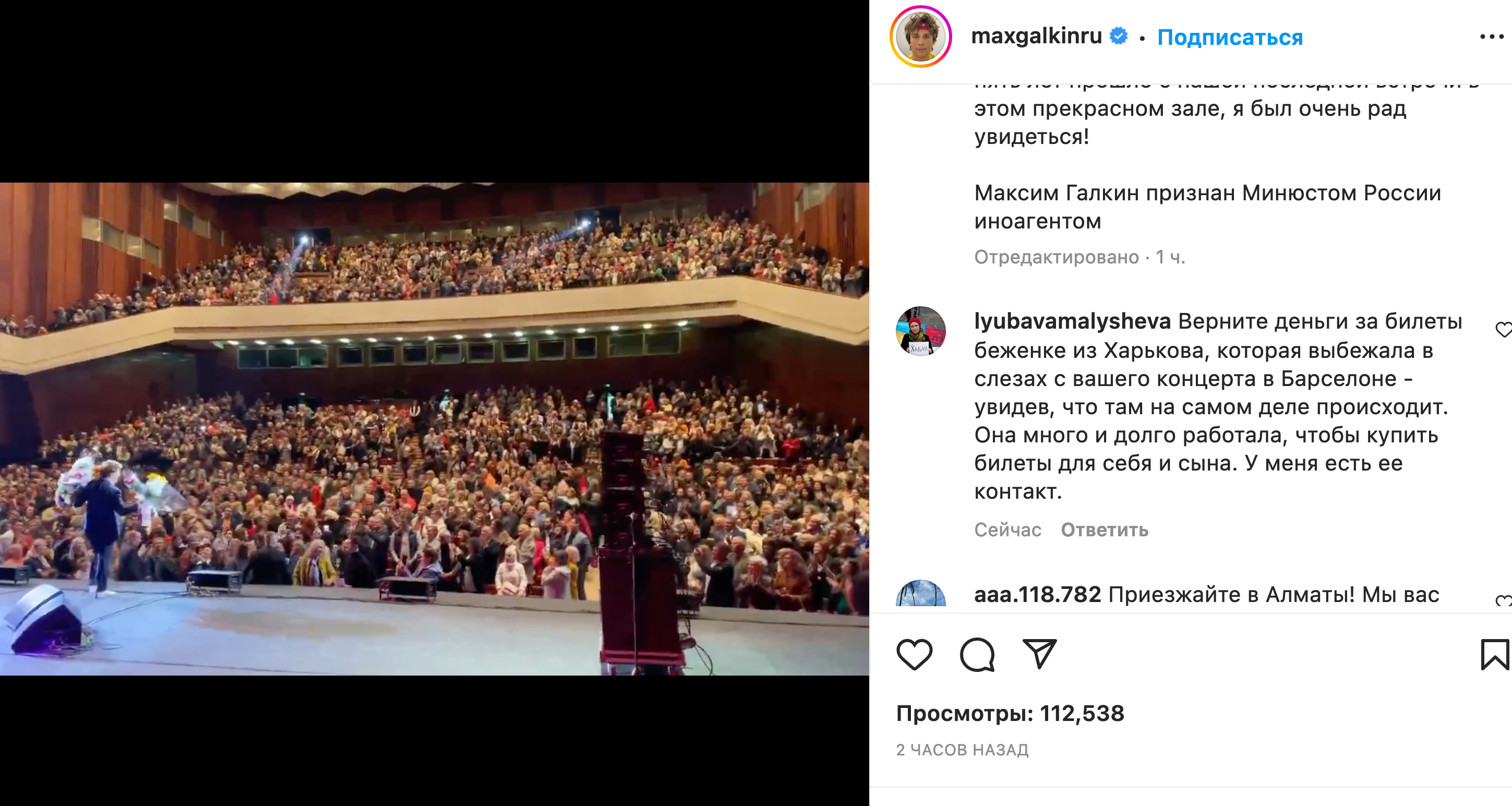Open lyubavamalysheva's avatar
This screenshot has width=1512, height=806.
[920, 331]
